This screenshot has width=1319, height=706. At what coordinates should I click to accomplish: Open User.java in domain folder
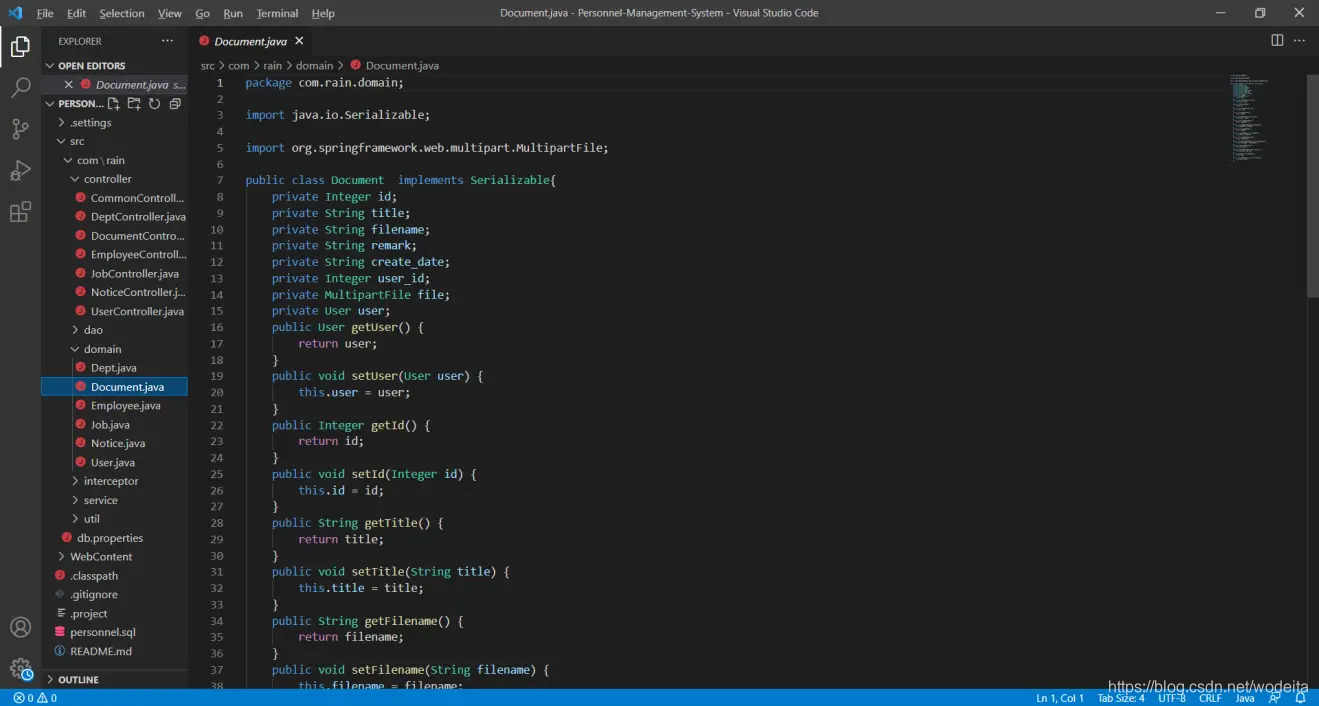coord(114,462)
